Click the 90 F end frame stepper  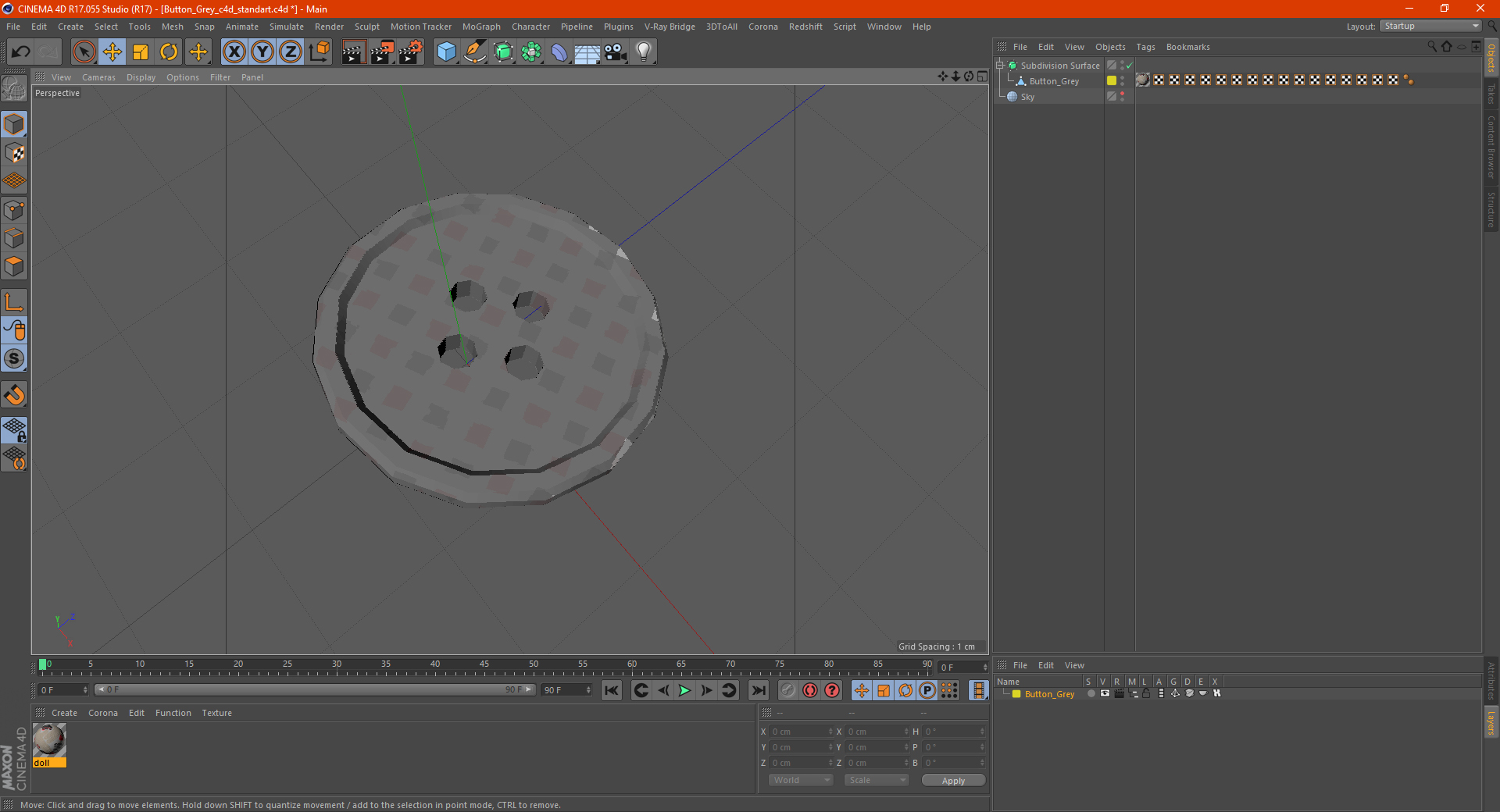pyautogui.click(x=589, y=690)
